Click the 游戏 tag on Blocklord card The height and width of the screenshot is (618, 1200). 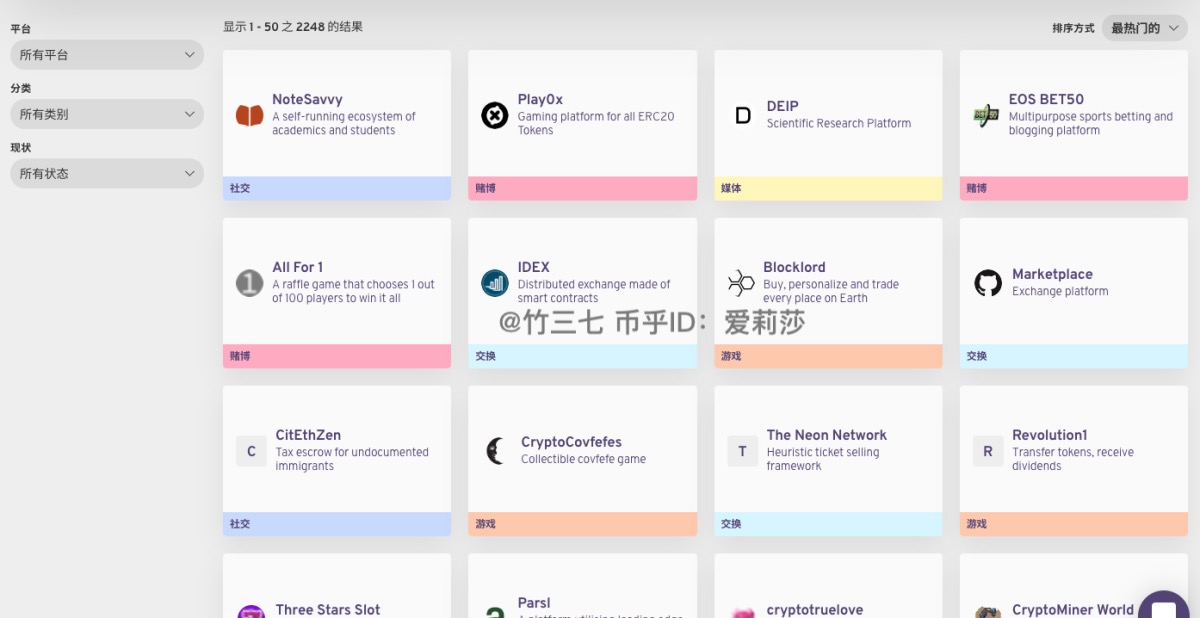click(x=828, y=356)
